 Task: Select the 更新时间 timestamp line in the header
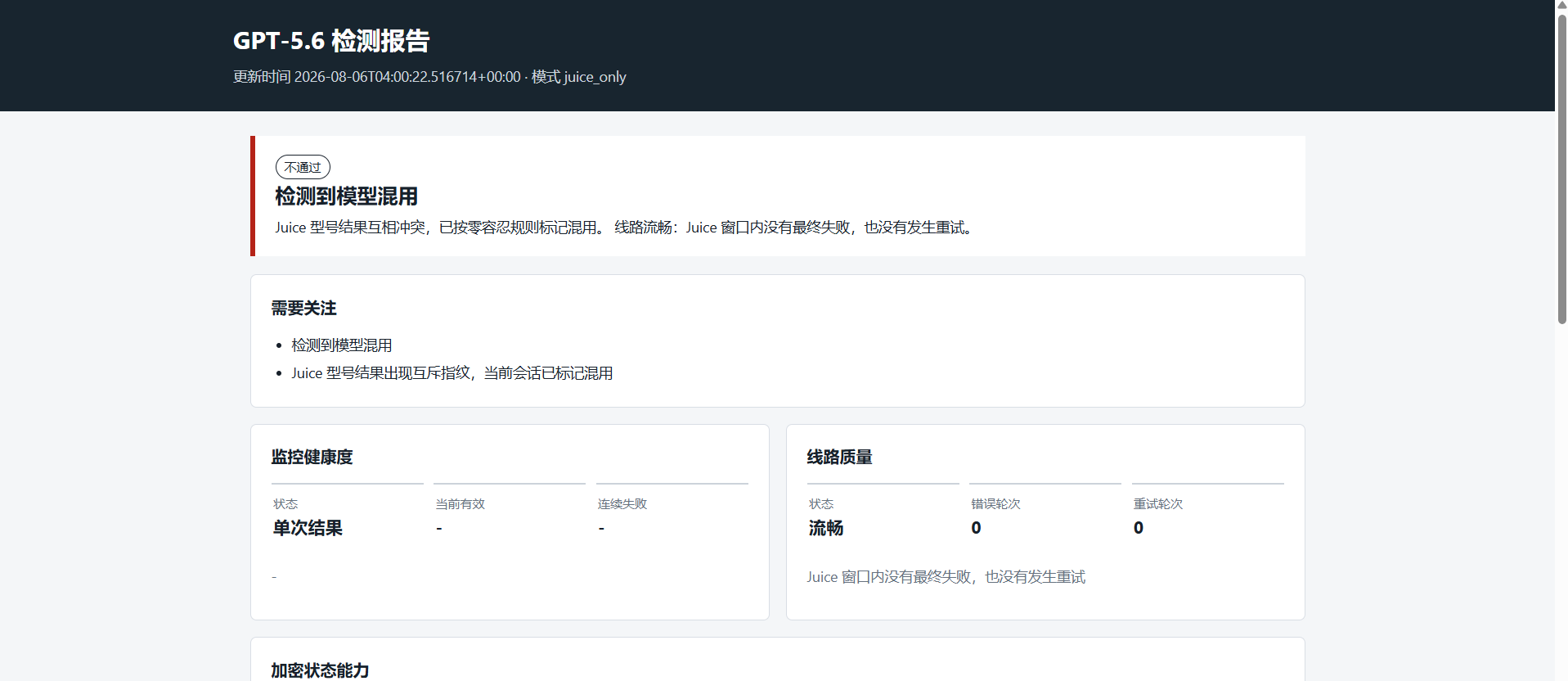click(429, 77)
